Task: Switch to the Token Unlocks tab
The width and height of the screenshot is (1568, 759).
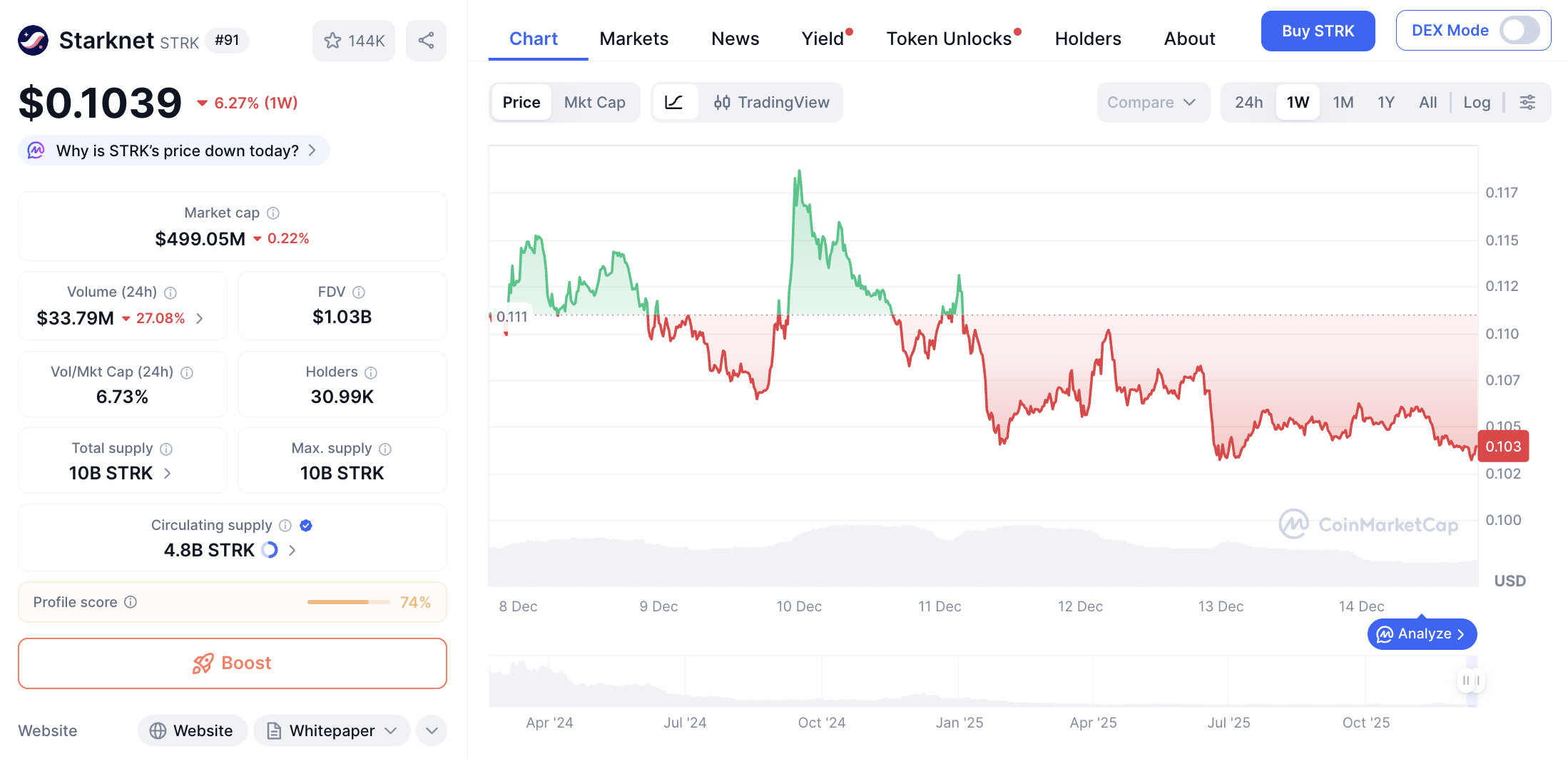Action: 949,39
